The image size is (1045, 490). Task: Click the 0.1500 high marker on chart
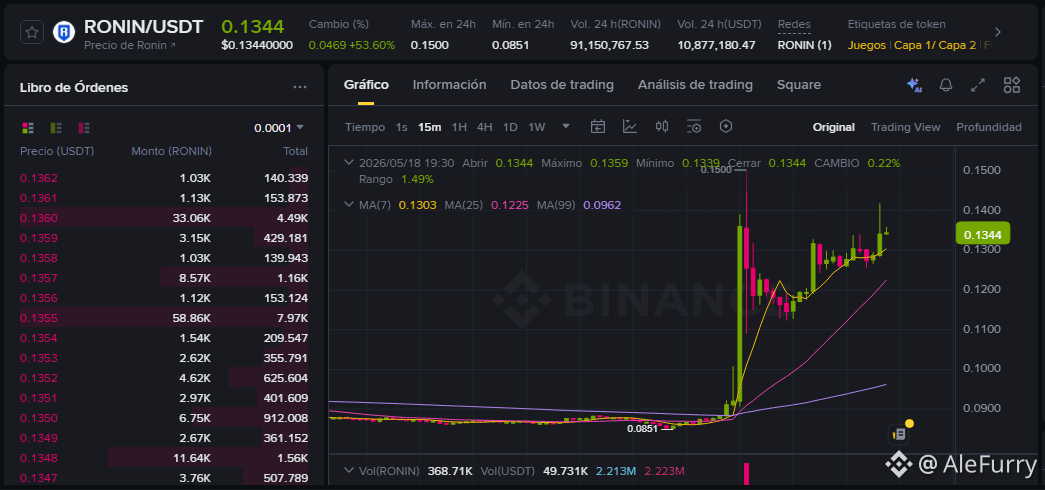(x=716, y=170)
